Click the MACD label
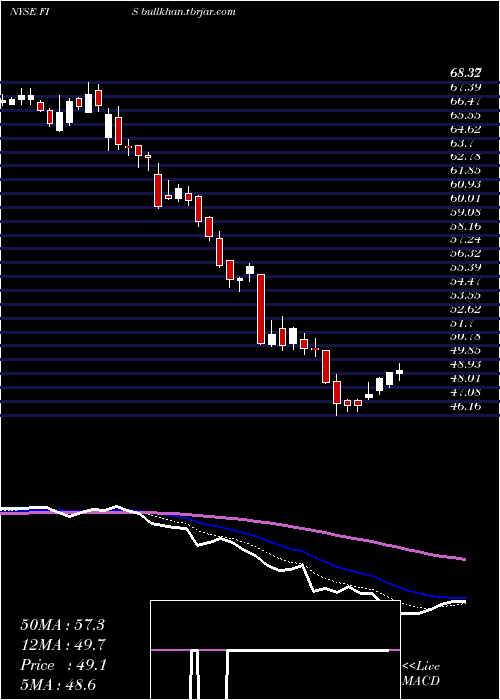This screenshot has height=700, width=500. 421,681
